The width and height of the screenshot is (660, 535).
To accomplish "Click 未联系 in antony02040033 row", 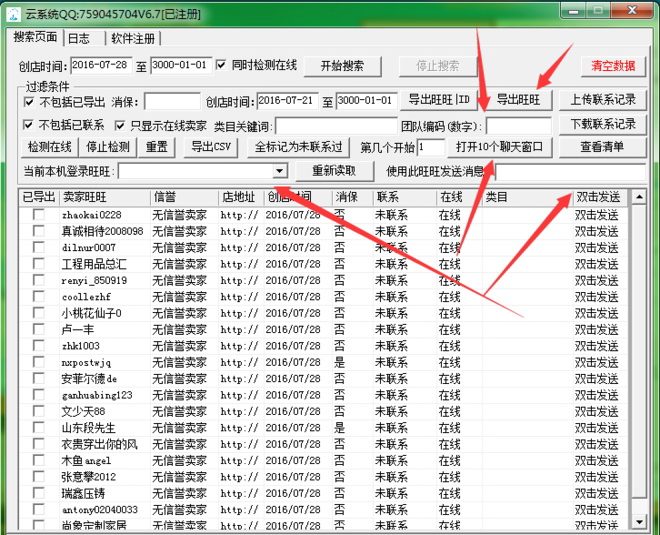I will tap(391, 510).
